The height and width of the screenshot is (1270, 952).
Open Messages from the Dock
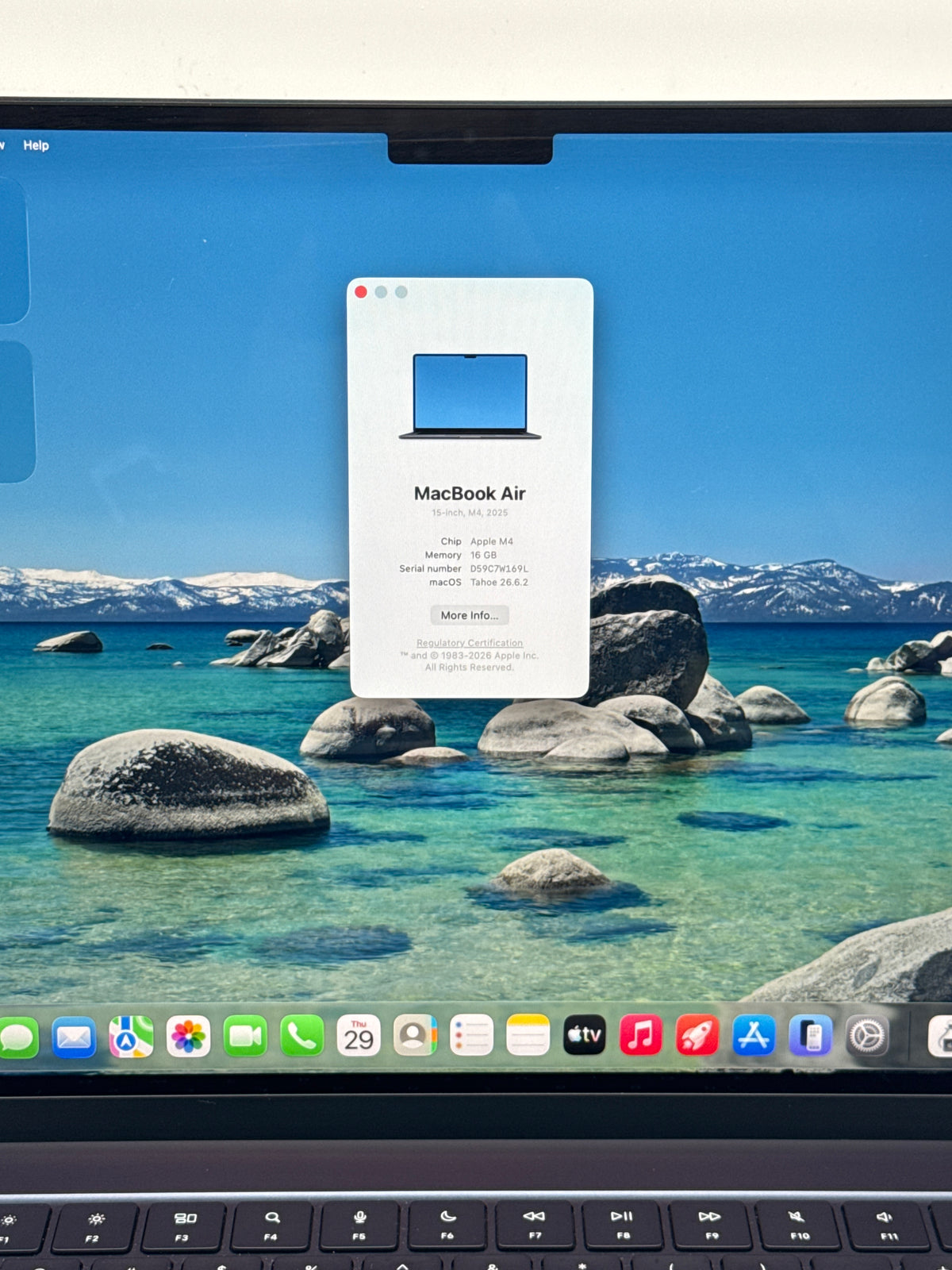[x=17, y=1037]
